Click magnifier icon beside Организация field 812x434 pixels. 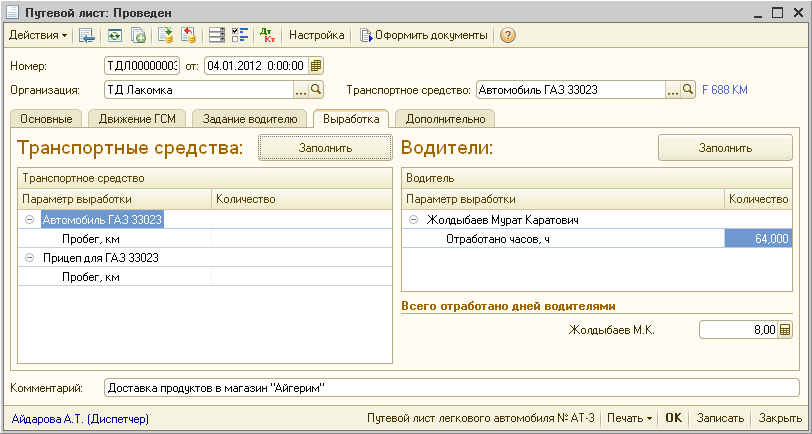click(x=316, y=90)
